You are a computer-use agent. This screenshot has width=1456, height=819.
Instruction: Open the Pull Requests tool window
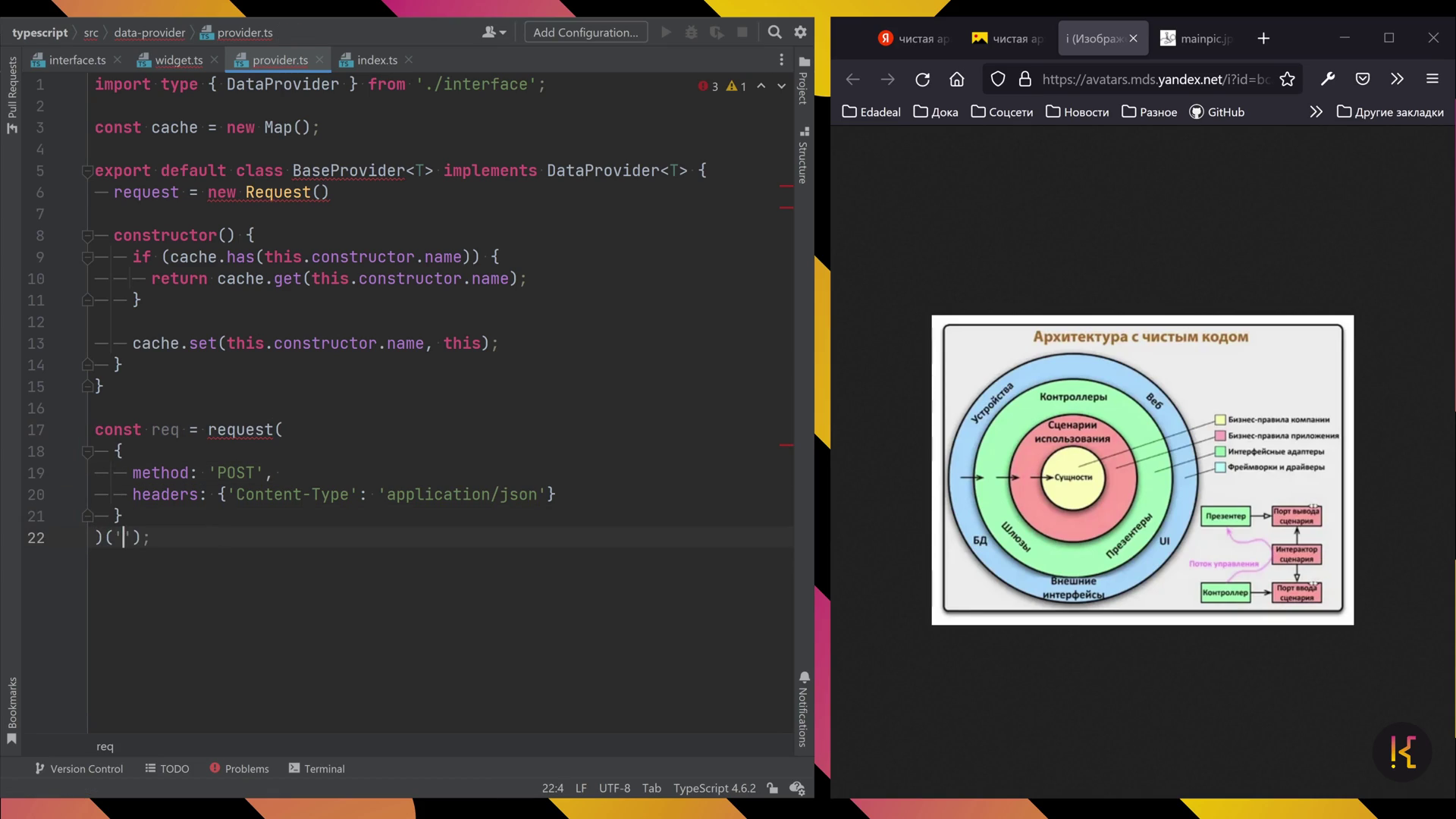click(x=12, y=95)
